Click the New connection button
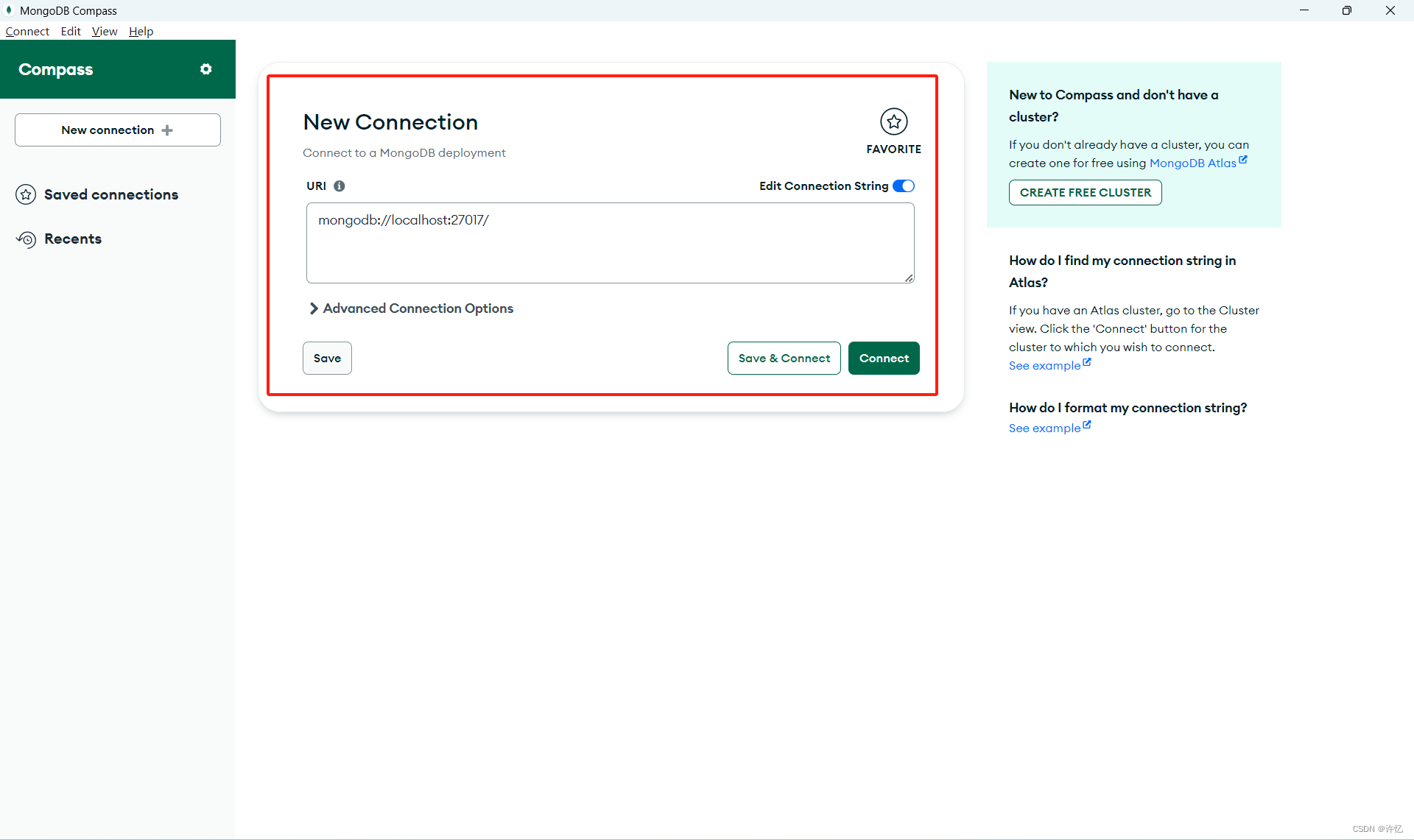1414x840 pixels. [118, 130]
